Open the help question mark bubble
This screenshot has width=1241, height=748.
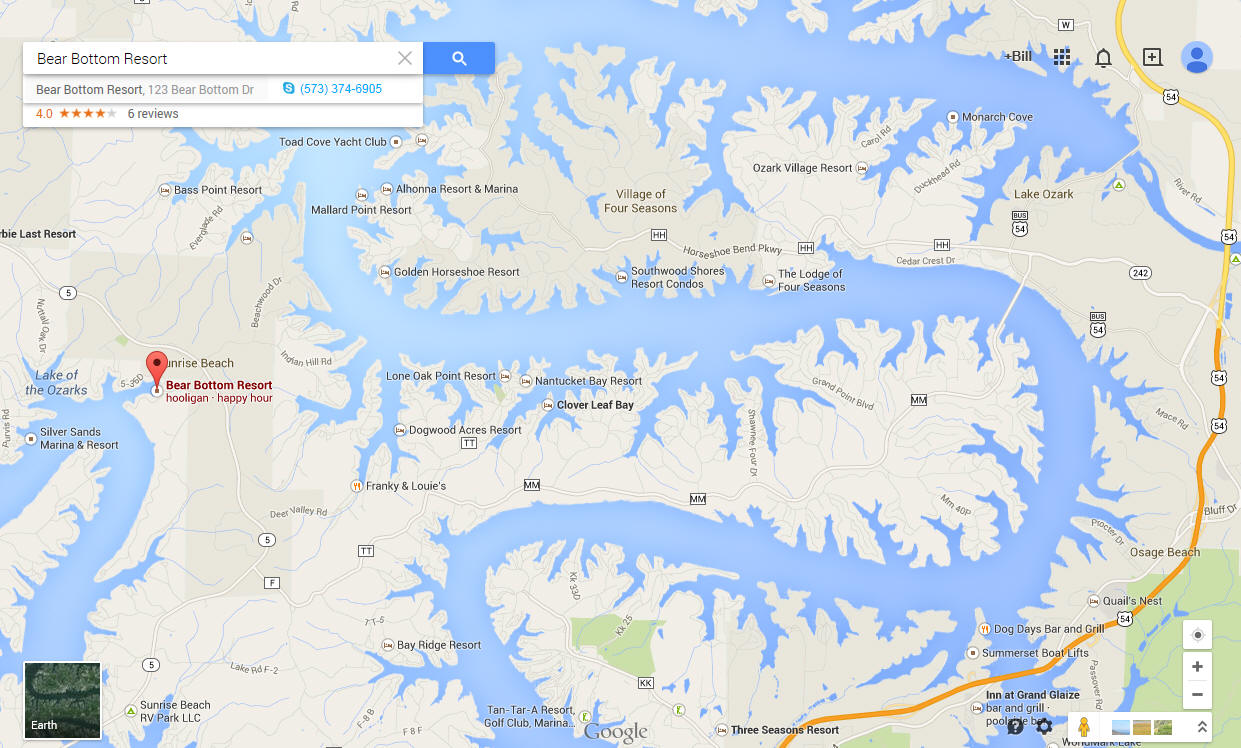coord(1016,726)
